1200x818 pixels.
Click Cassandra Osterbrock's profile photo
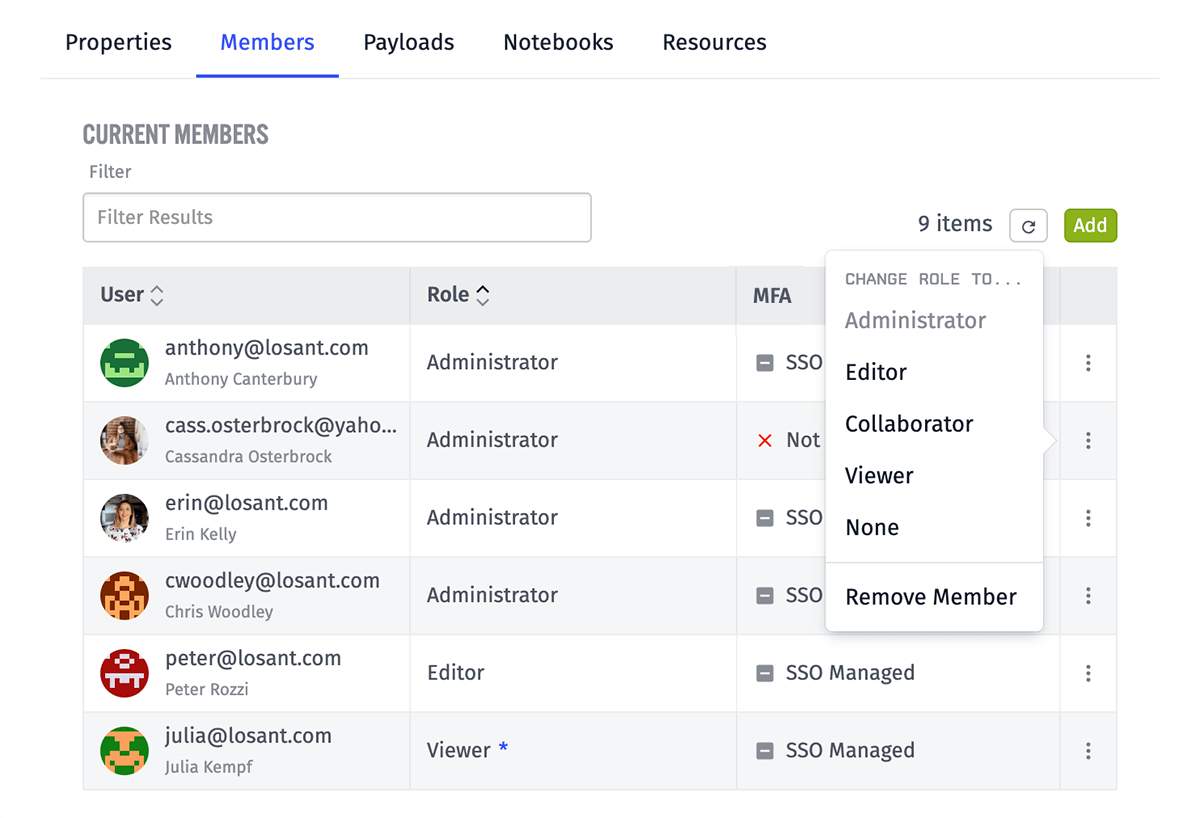[x=125, y=440]
